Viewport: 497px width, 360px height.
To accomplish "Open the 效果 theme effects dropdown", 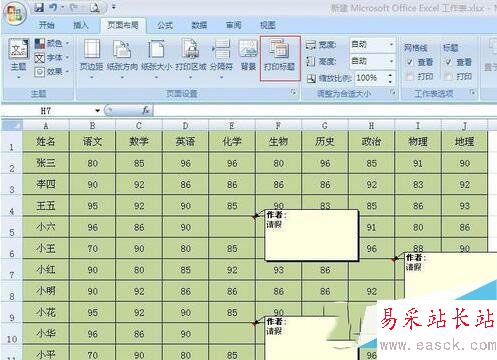I will pos(52,72).
